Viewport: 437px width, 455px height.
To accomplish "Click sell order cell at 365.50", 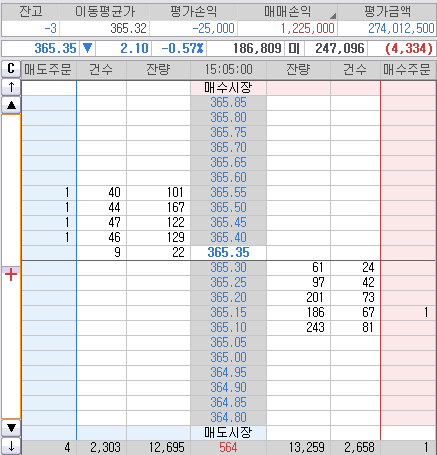I will click(x=49, y=208).
